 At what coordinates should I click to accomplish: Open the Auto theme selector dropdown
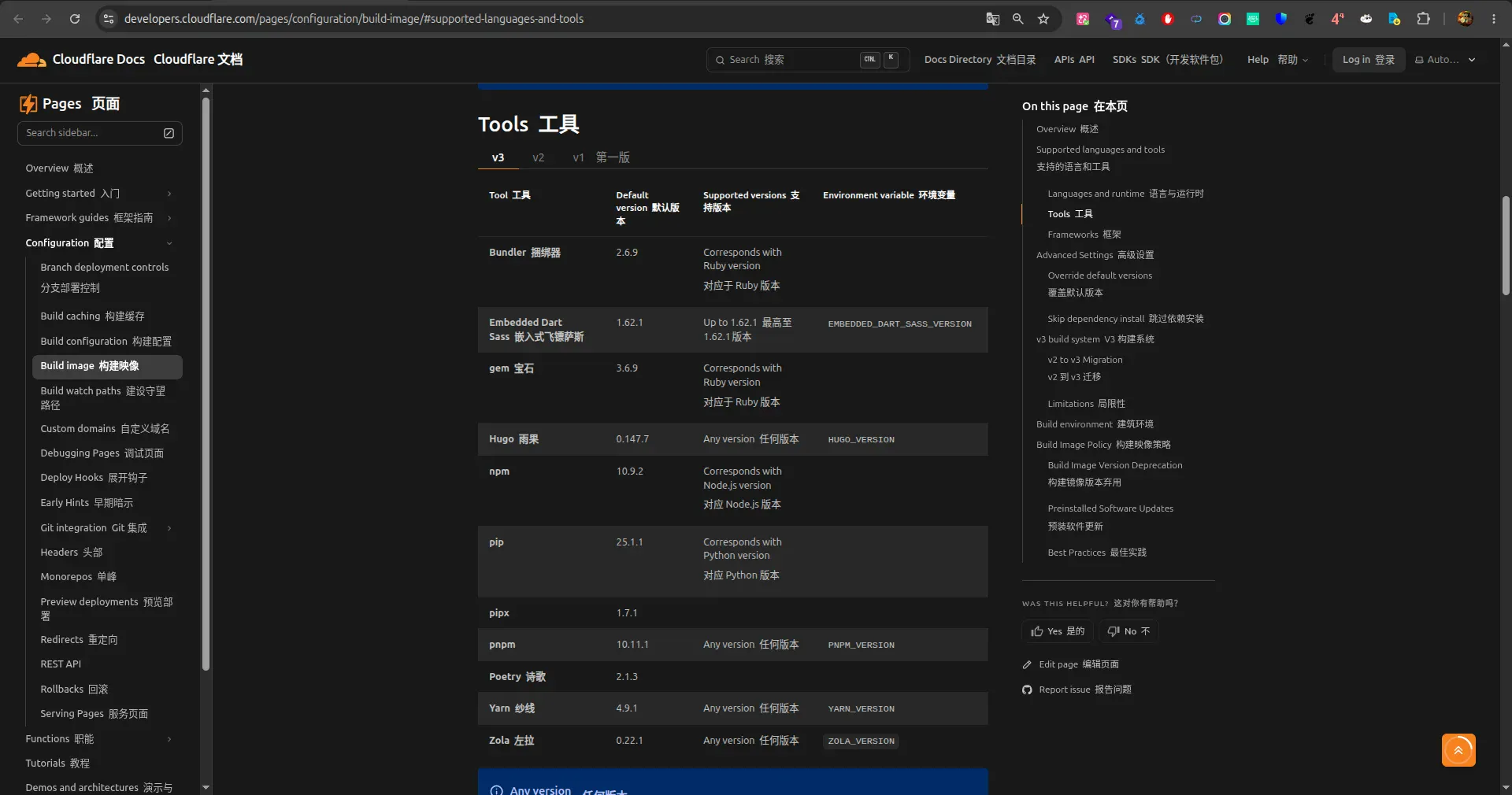pyautogui.click(x=1445, y=60)
